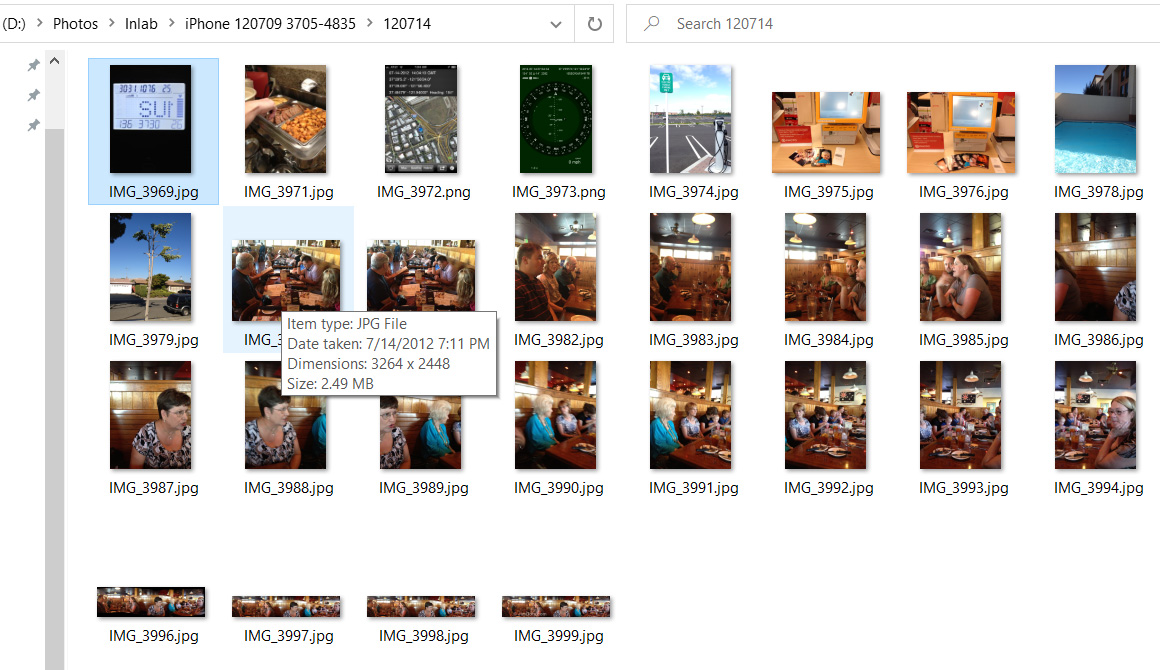Image resolution: width=1160 pixels, height=670 pixels.
Task: Select IMG_3991.jpg thumbnail
Action: tap(691, 415)
